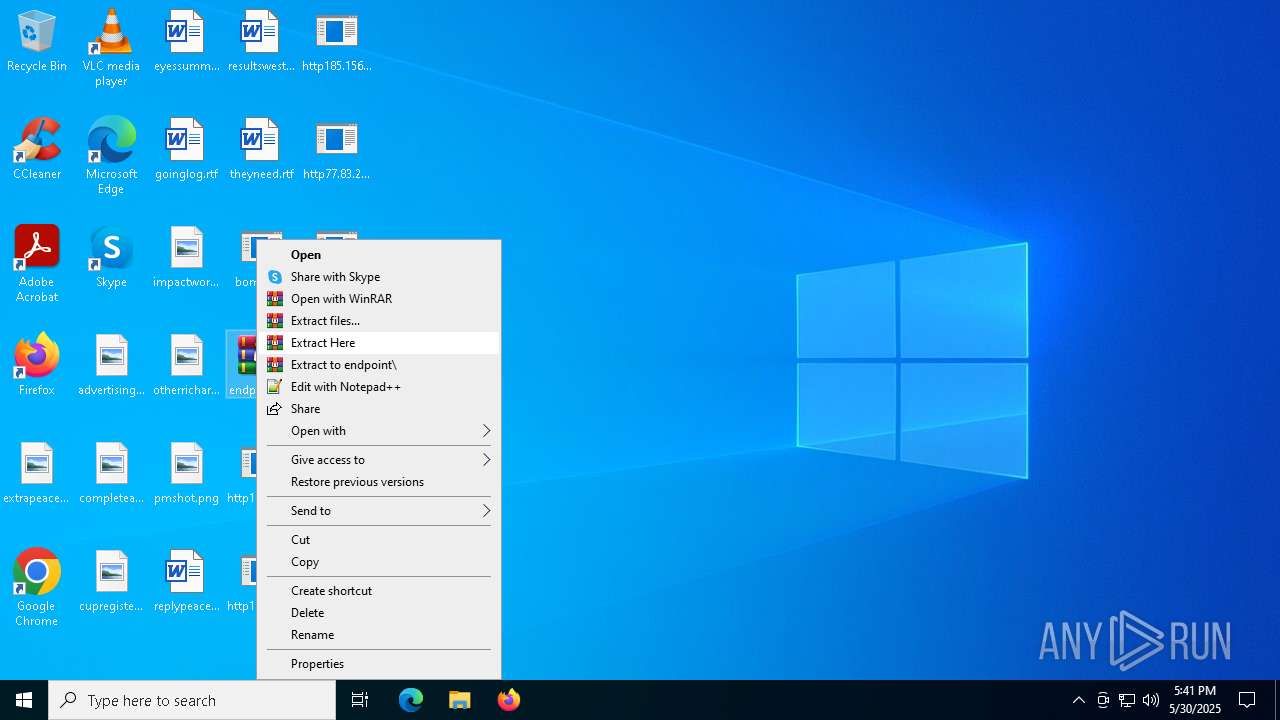Open the notification center icon
Image resolution: width=1280 pixels, height=720 pixels.
[1247, 700]
